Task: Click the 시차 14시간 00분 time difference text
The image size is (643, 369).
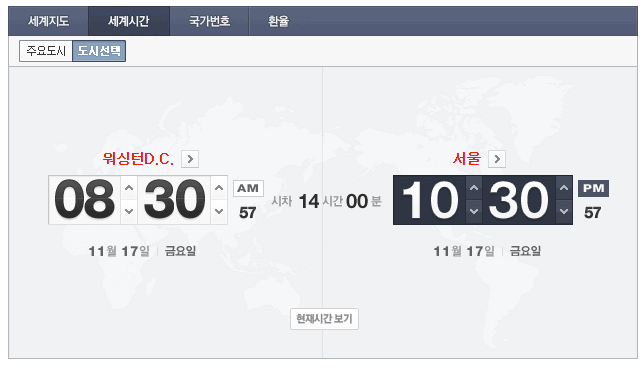Action: pos(326,201)
